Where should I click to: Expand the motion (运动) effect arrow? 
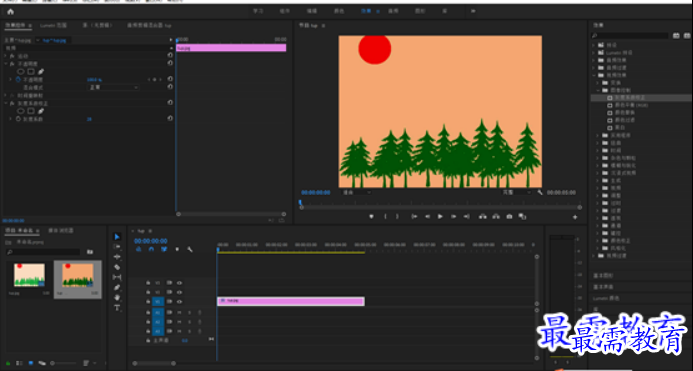[5, 56]
